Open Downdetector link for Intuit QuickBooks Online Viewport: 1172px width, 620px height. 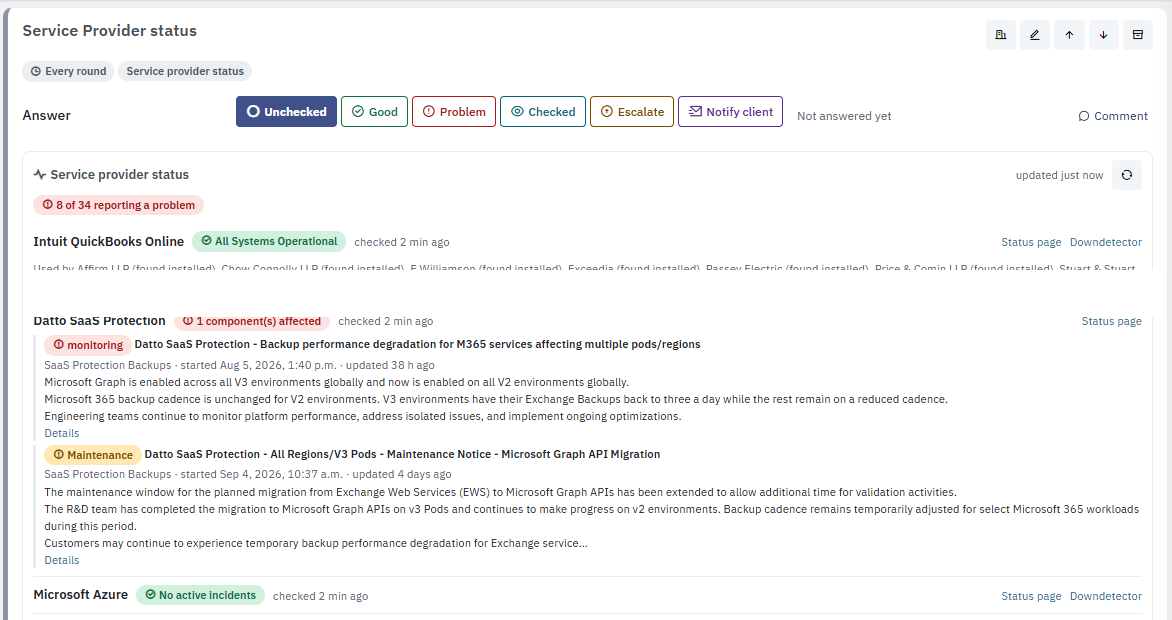point(1105,242)
